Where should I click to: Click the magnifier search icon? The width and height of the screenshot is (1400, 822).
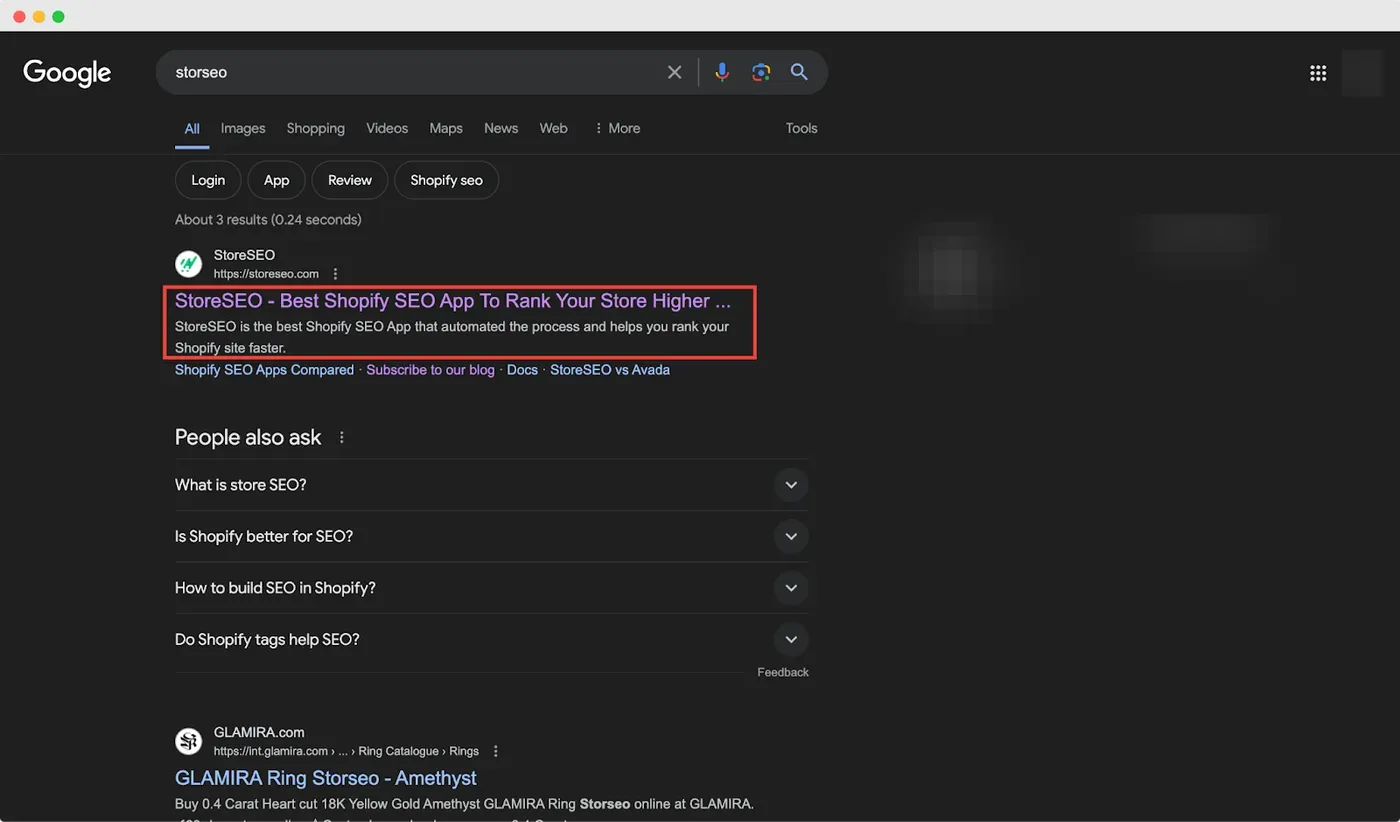click(x=799, y=72)
